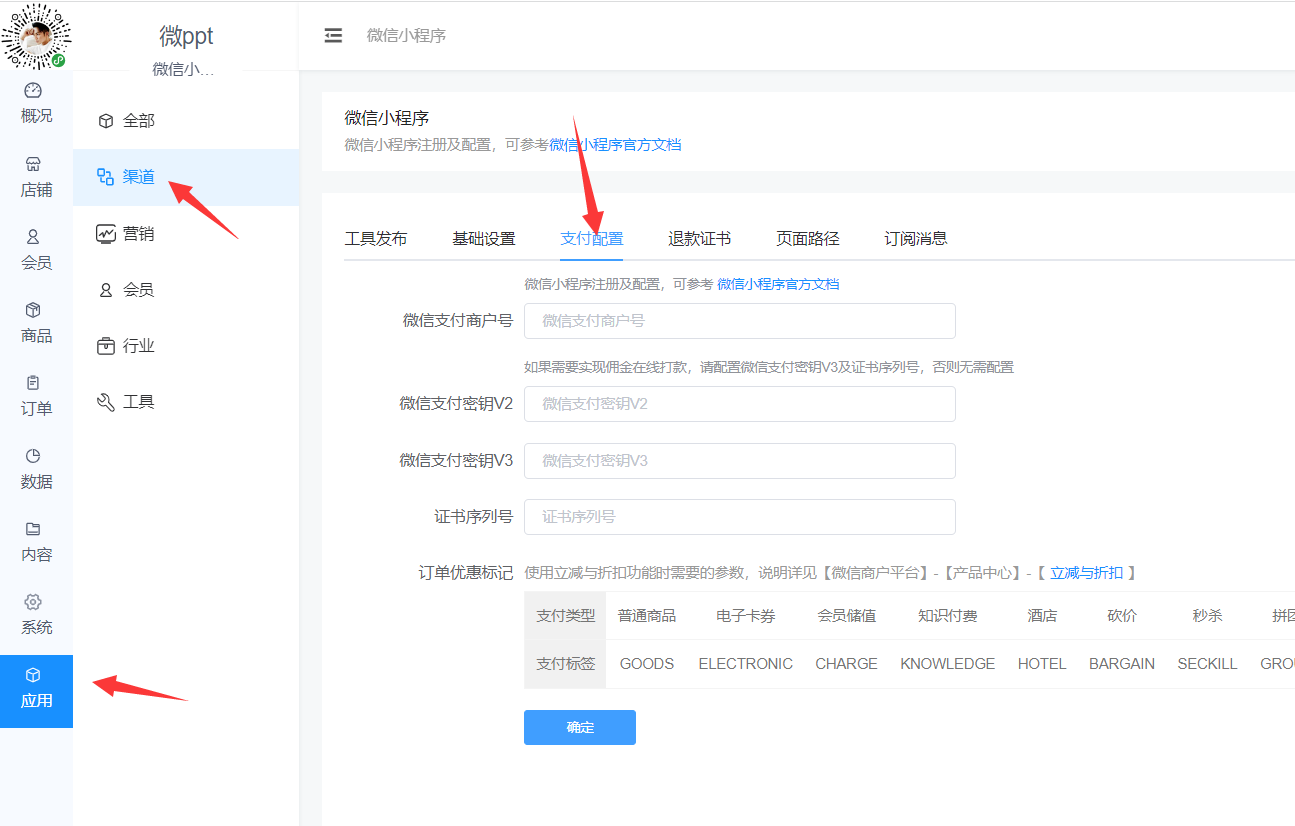Select 全部 in the apps submenu
Screen dimensions: 1295x826
[139, 121]
